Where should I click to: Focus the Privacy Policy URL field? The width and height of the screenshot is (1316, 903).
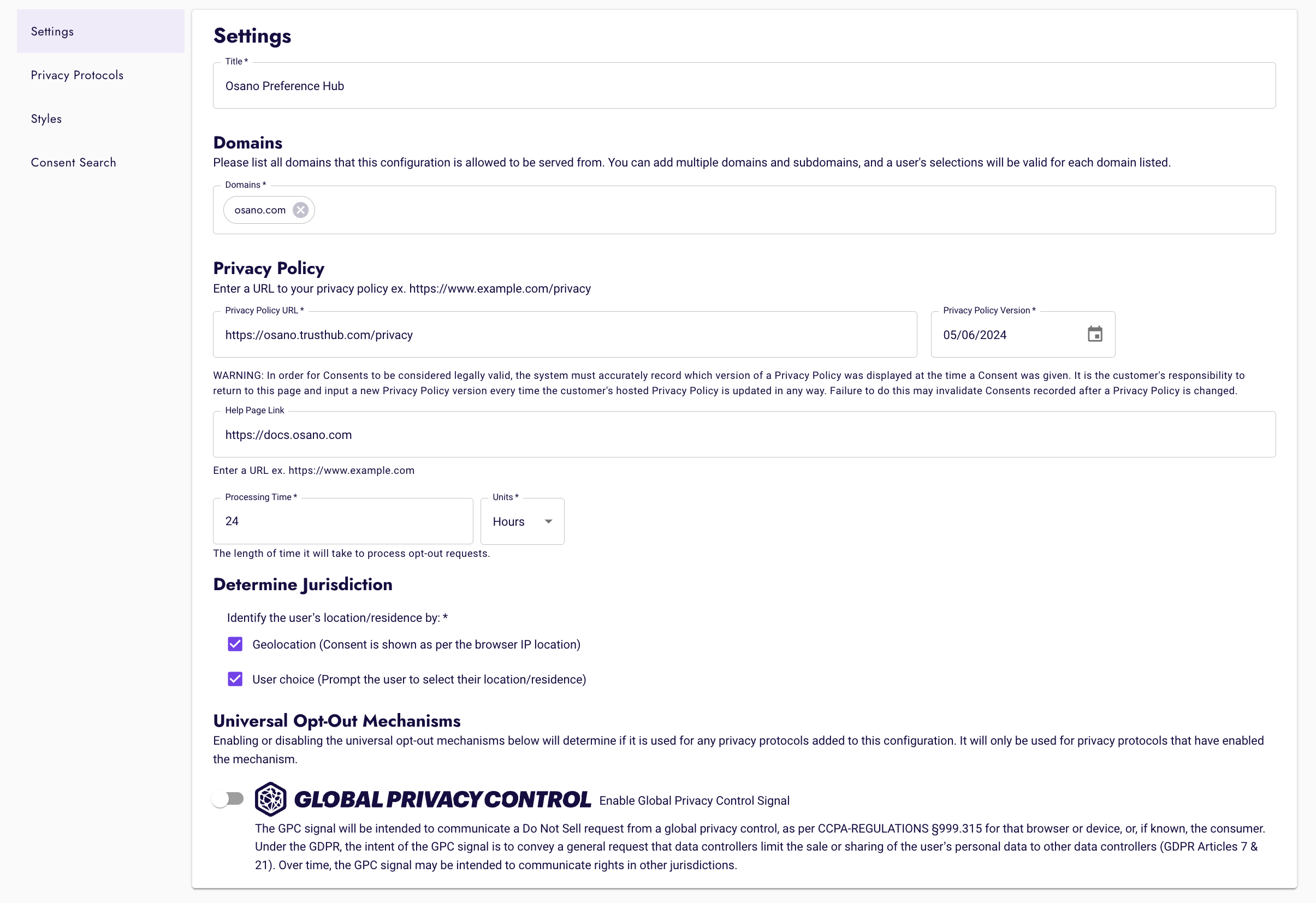point(564,335)
